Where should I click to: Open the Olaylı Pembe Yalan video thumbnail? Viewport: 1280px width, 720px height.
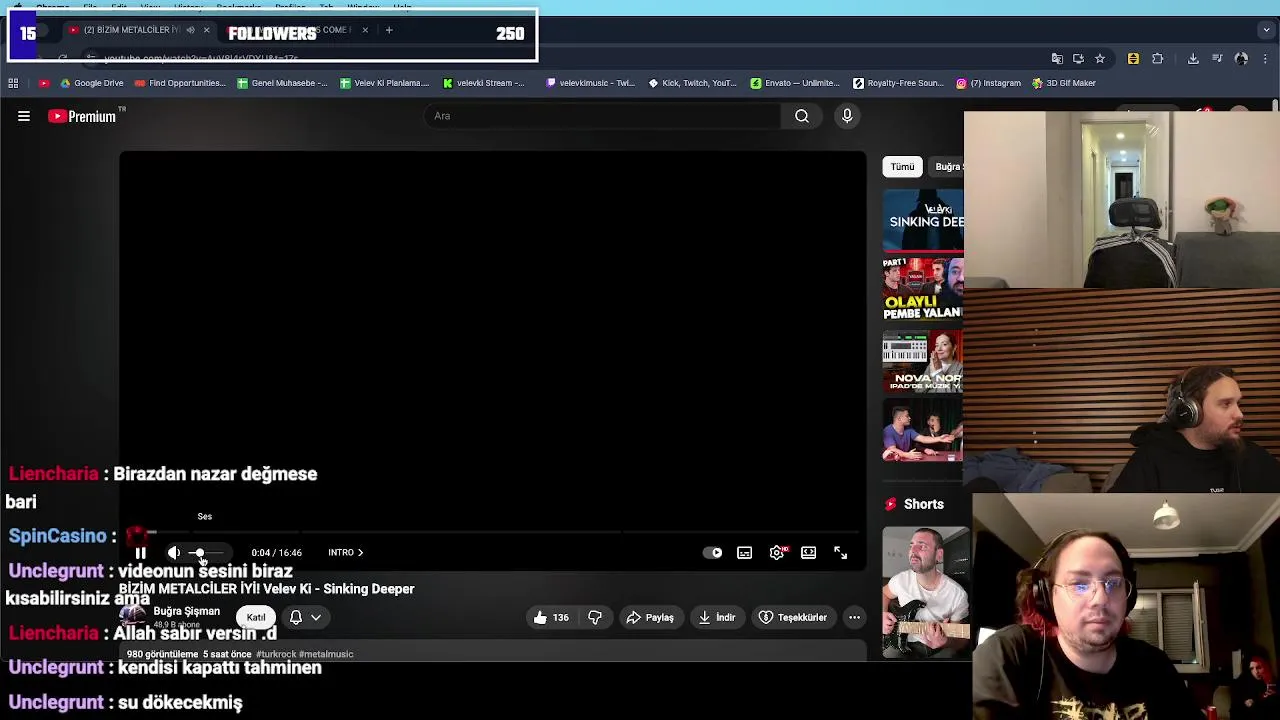click(x=923, y=289)
